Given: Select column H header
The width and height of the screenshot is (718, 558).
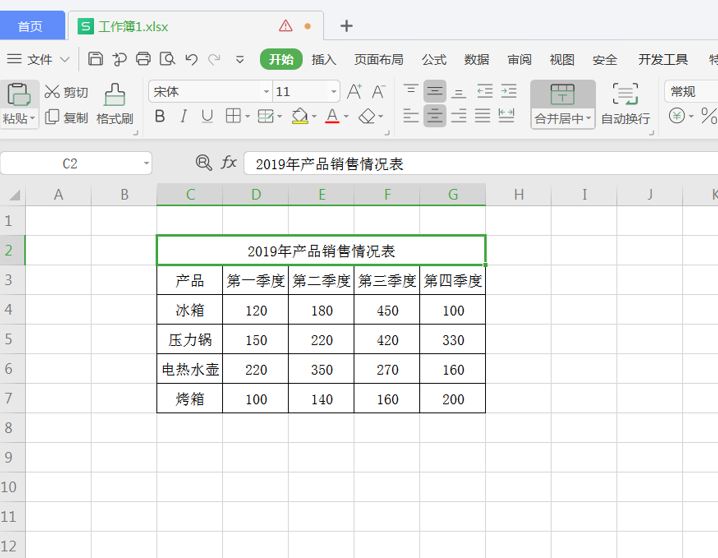Looking at the screenshot, I should pos(518,195).
